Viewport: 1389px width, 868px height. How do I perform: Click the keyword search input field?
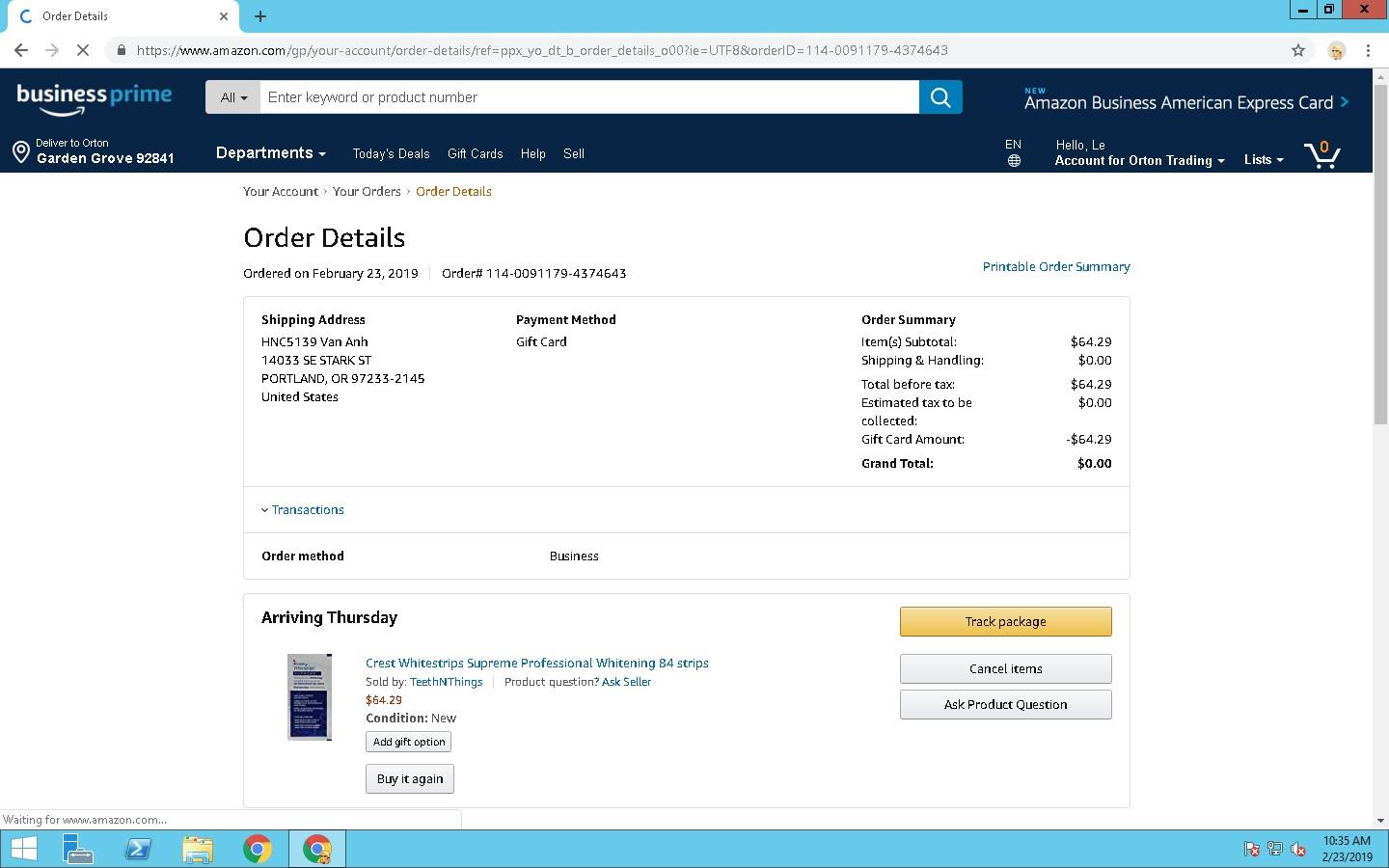coord(588,97)
